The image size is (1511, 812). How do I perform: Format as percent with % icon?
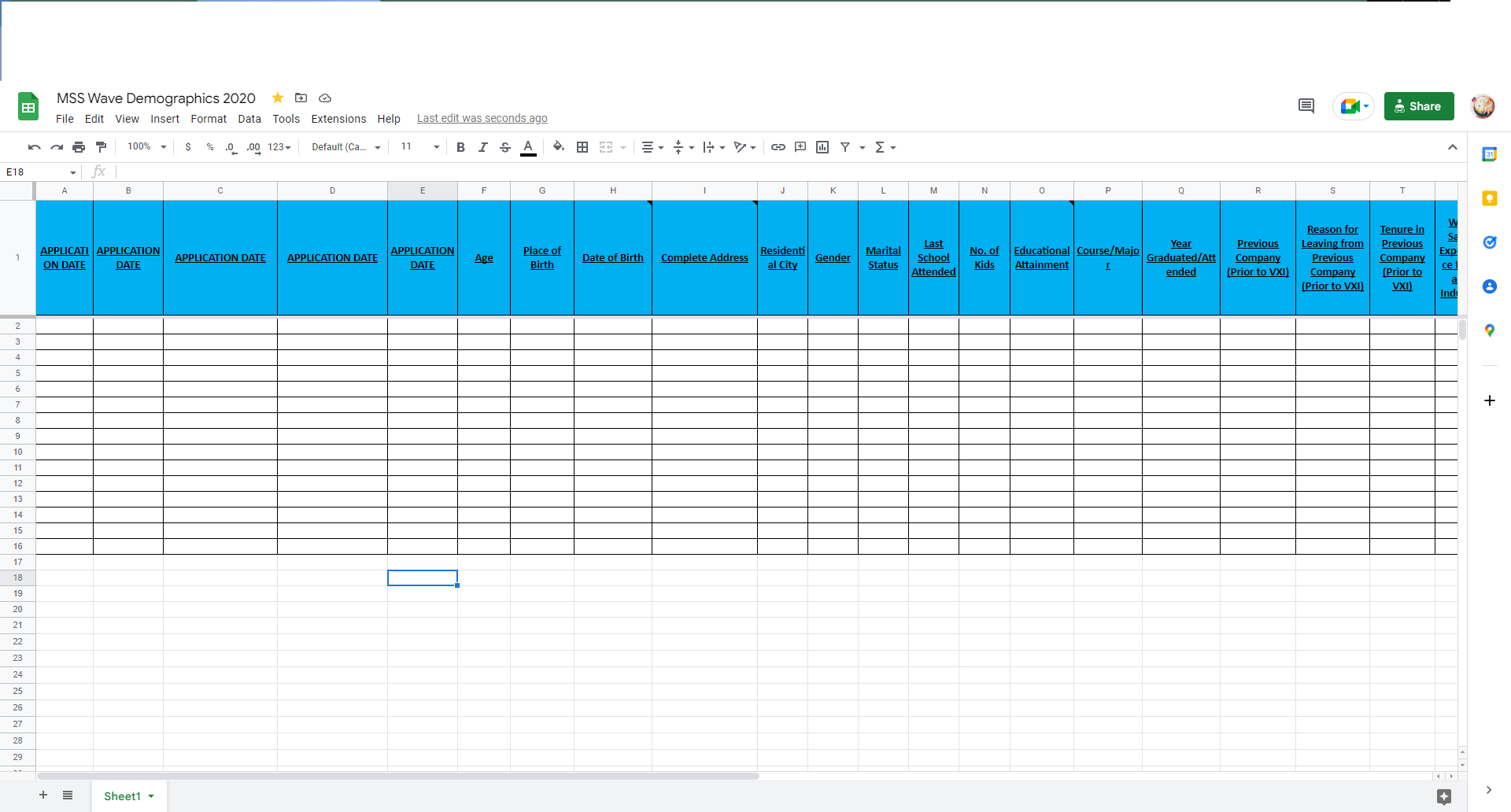[210, 147]
